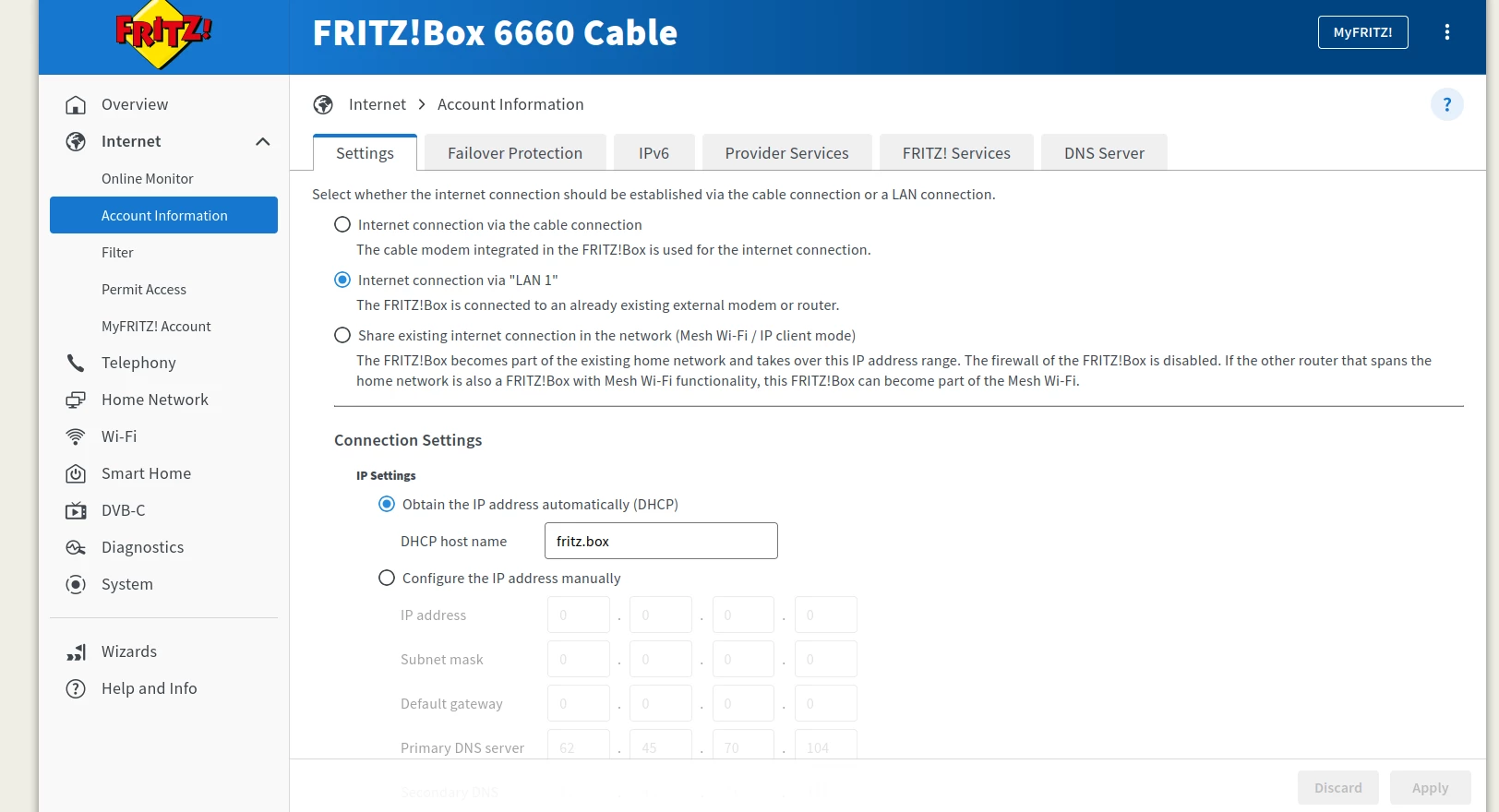
Task: Switch to the Provider Services tab
Action: (x=787, y=153)
